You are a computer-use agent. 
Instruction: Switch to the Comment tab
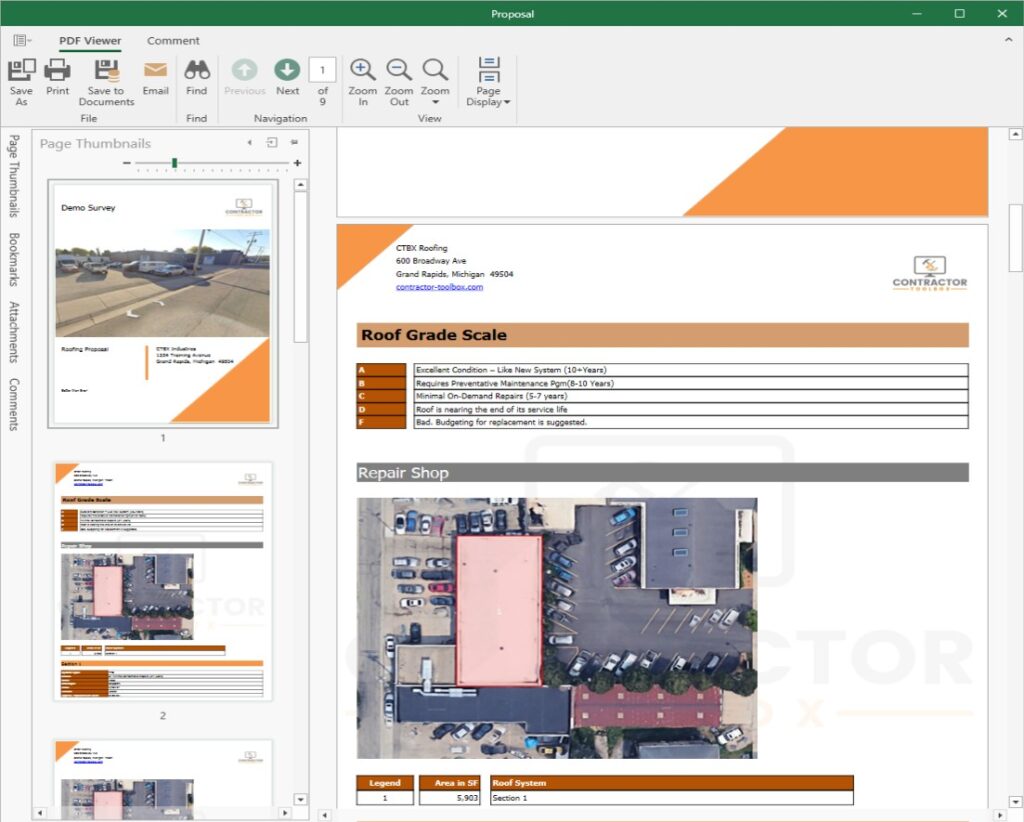pos(173,41)
